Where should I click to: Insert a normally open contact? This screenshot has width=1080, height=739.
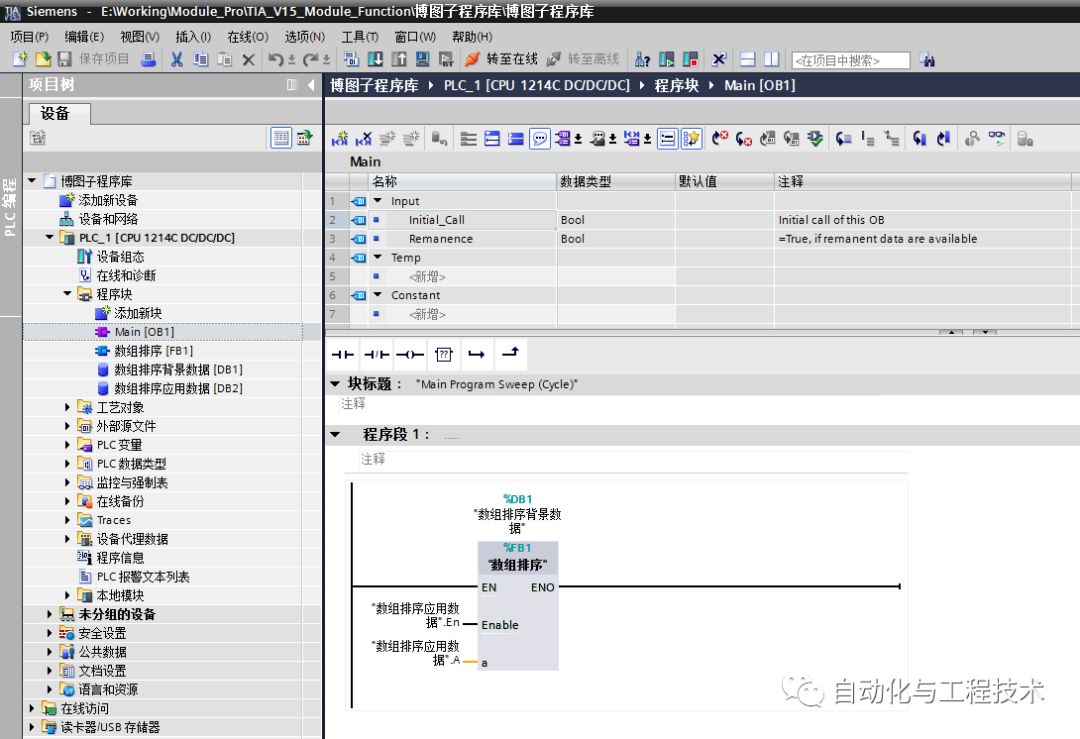click(343, 354)
